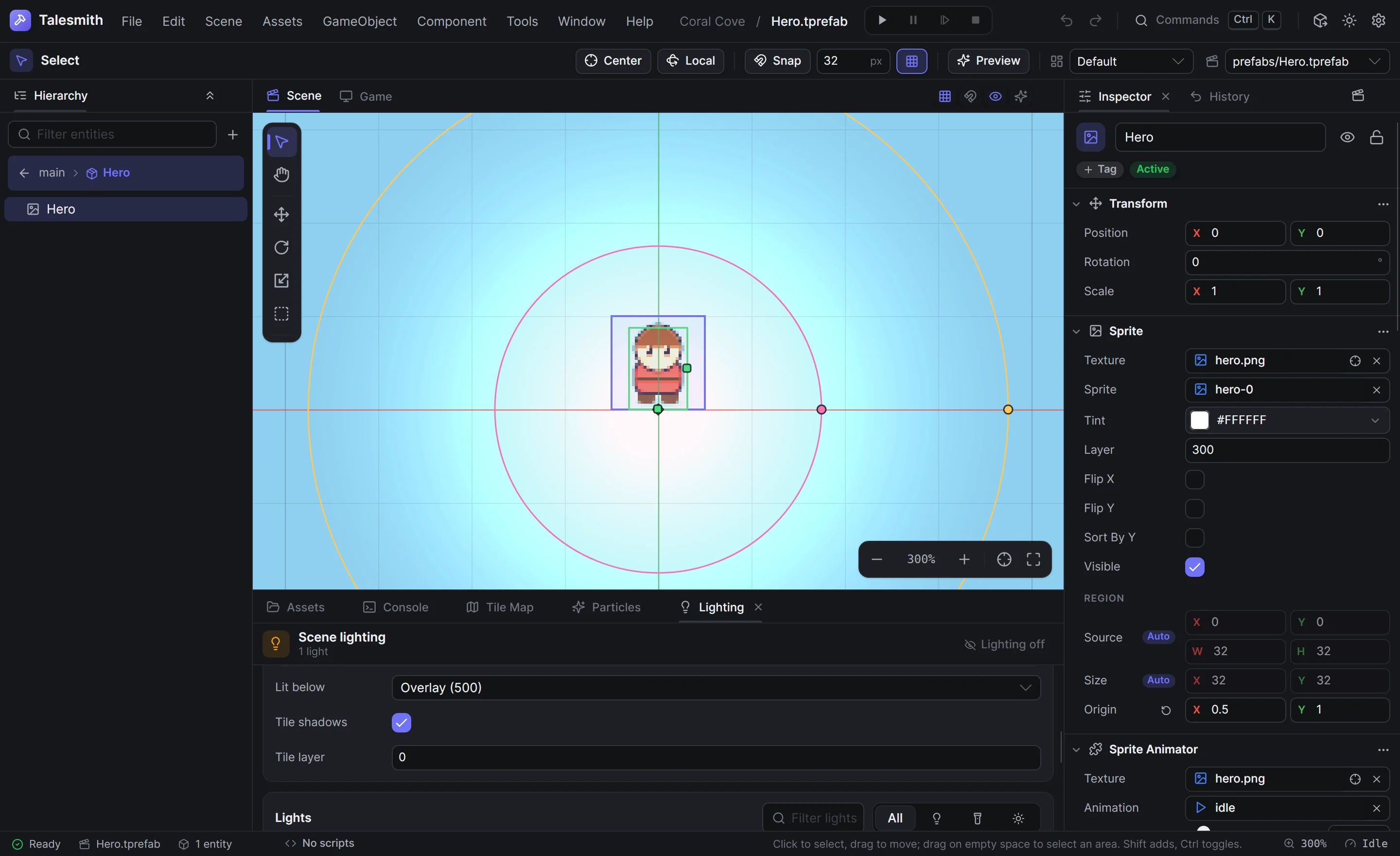Image resolution: width=1400 pixels, height=856 pixels.
Task: Zoom out of the scene view
Action: click(876, 559)
